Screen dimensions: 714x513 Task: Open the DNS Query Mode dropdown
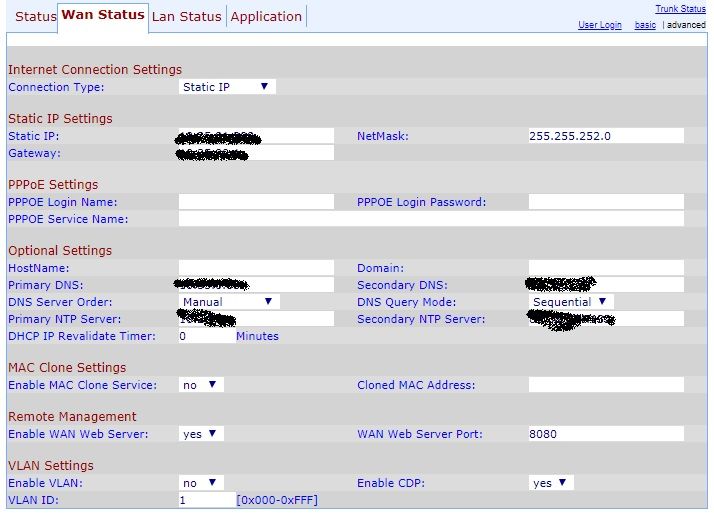pyautogui.click(x=571, y=301)
